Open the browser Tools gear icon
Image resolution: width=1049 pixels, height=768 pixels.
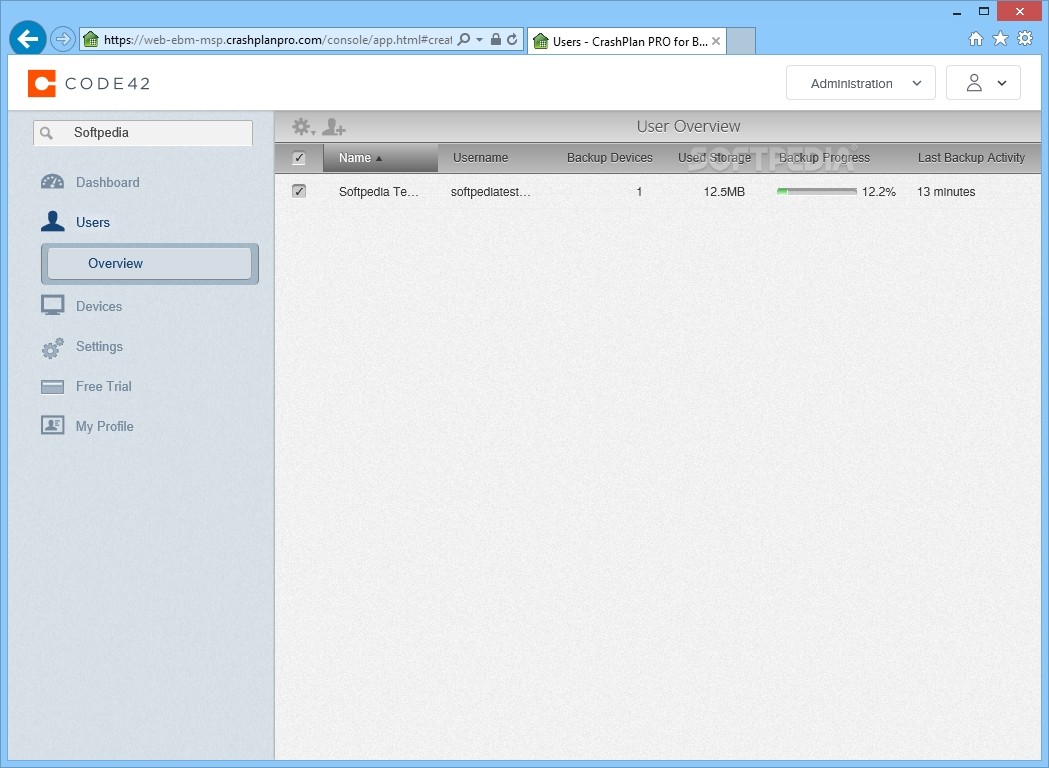pos(1025,39)
